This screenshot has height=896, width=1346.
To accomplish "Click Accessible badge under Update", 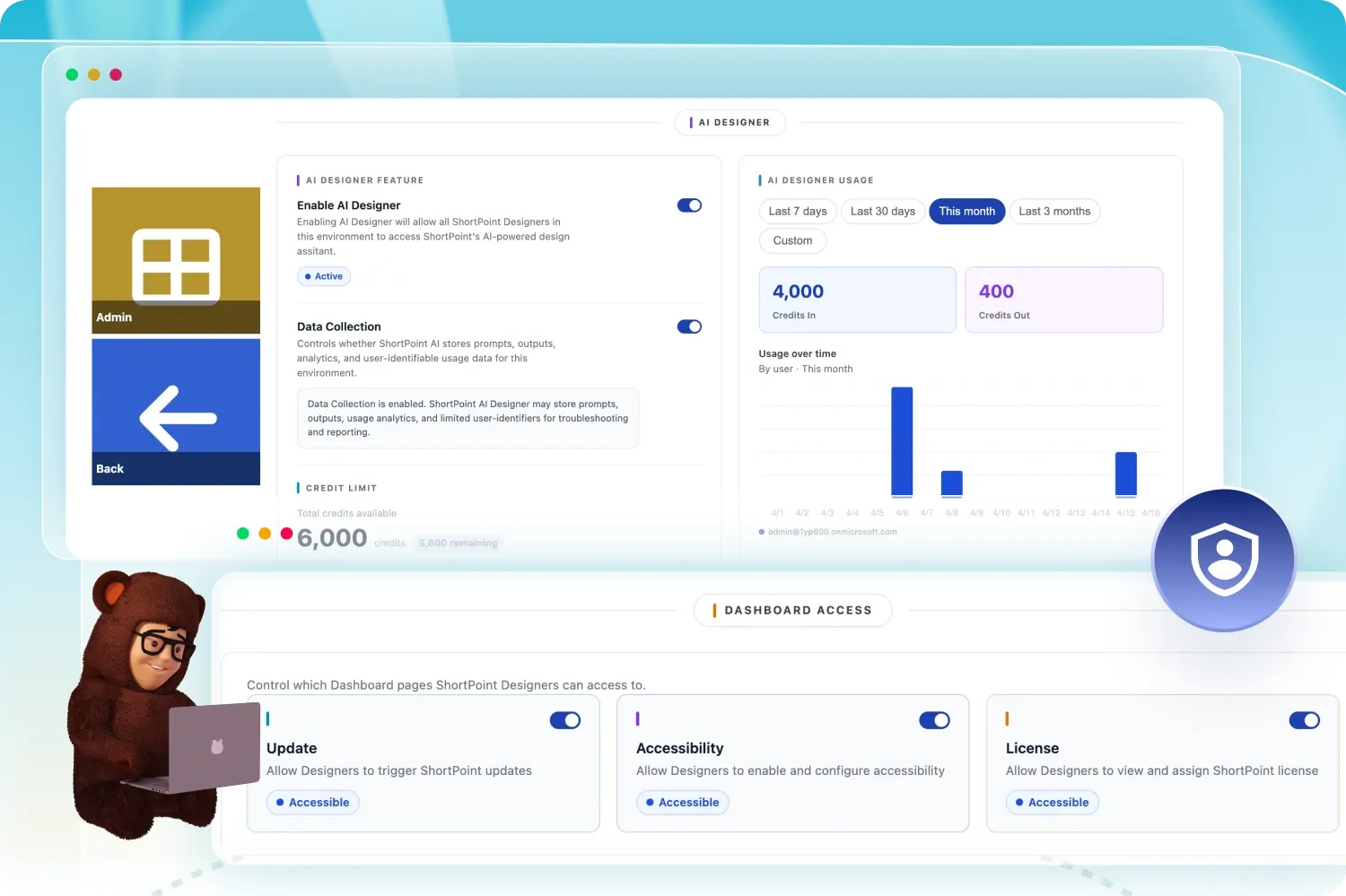I will 313,803.
